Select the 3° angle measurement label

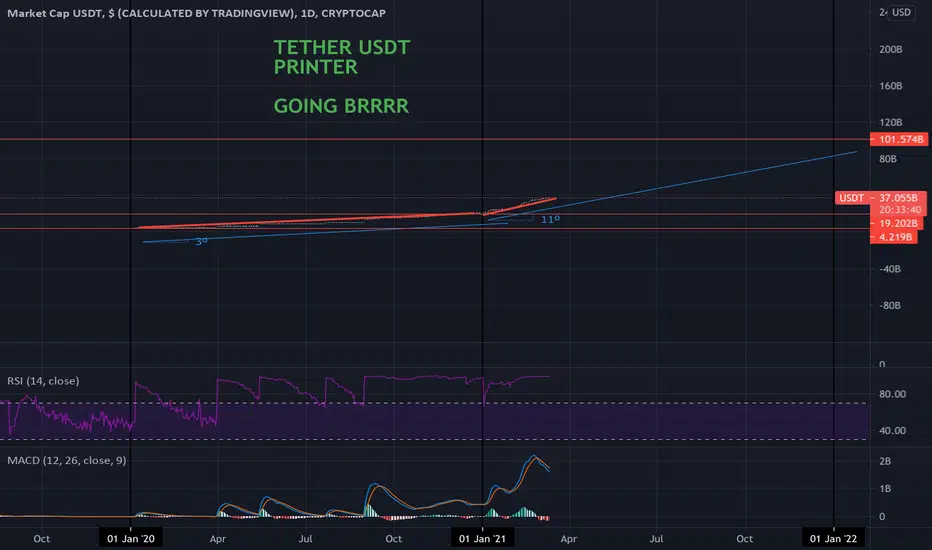pyautogui.click(x=201, y=241)
